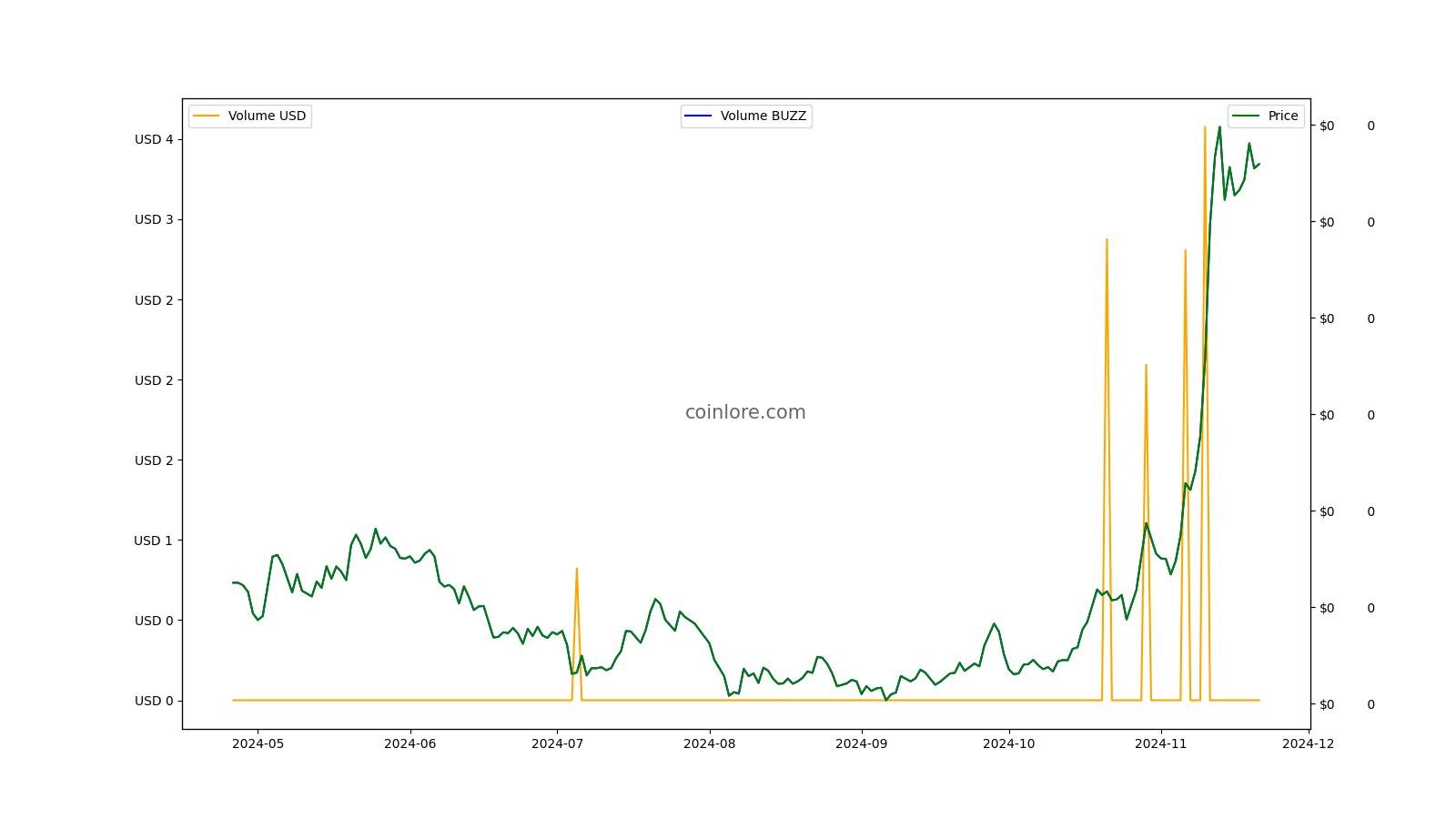This screenshot has height=819, width=1456.
Task: Click the USD 1 y-axis label
Action: click(154, 541)
